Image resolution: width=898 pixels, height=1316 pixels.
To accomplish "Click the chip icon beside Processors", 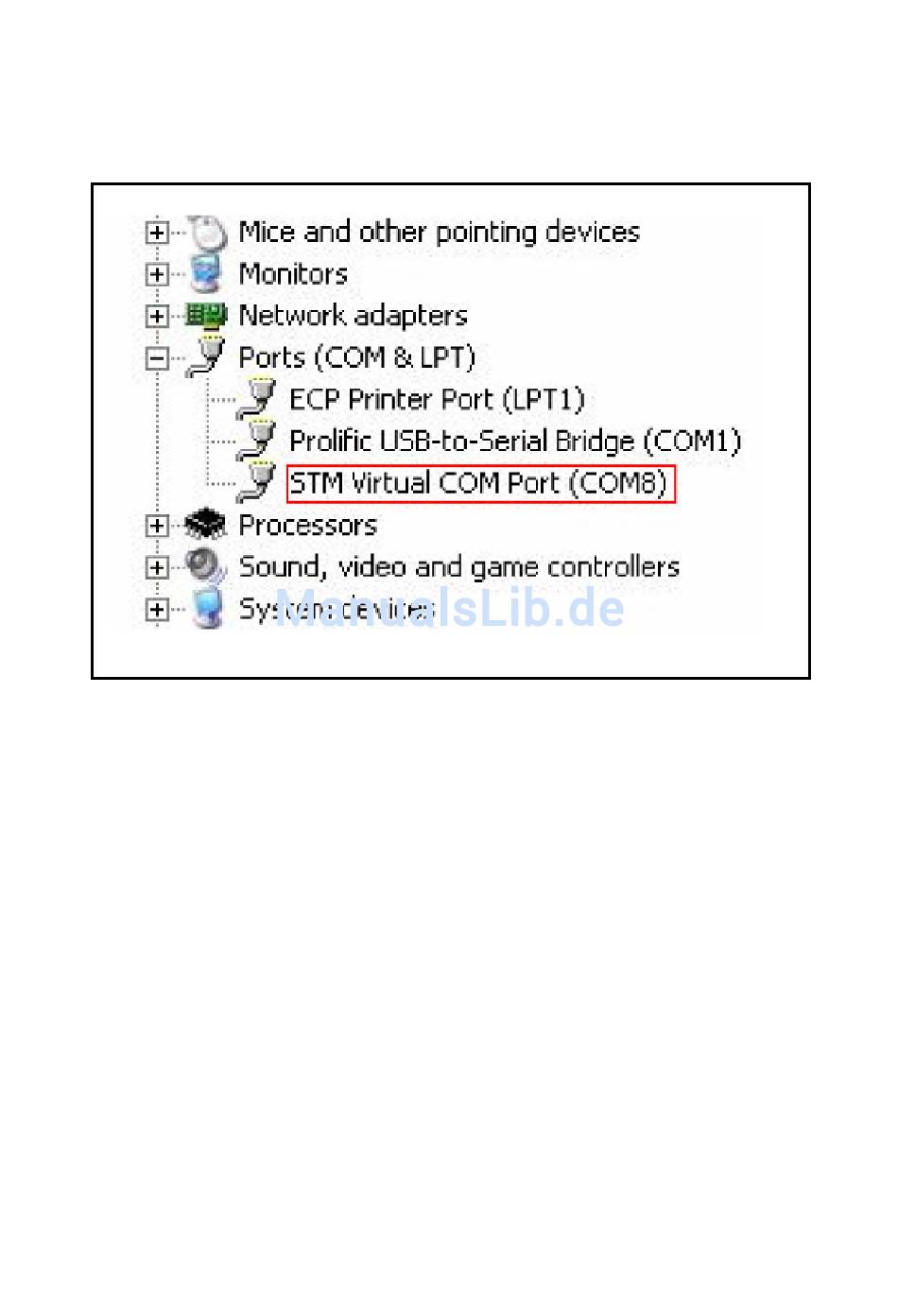I will 206,525.
